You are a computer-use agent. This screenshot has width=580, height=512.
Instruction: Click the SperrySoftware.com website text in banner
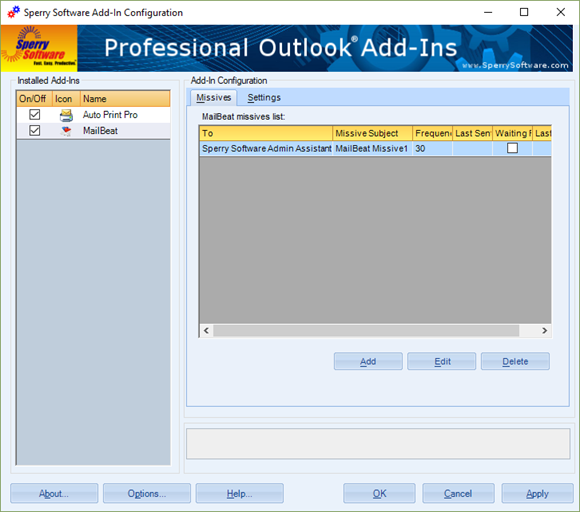click(x=515, y=65)
